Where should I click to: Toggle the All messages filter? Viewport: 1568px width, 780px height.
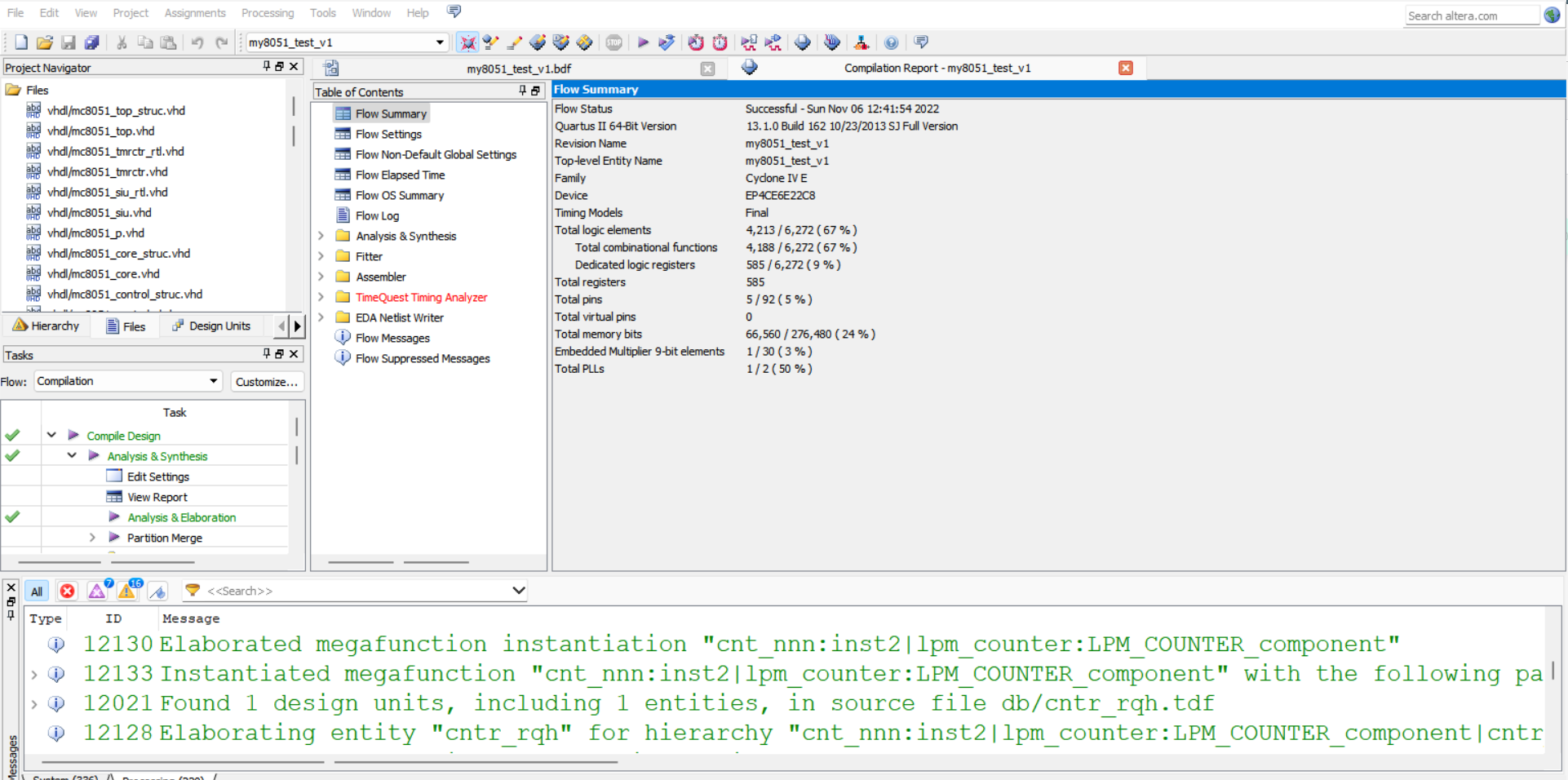click(x=37, y=592)
